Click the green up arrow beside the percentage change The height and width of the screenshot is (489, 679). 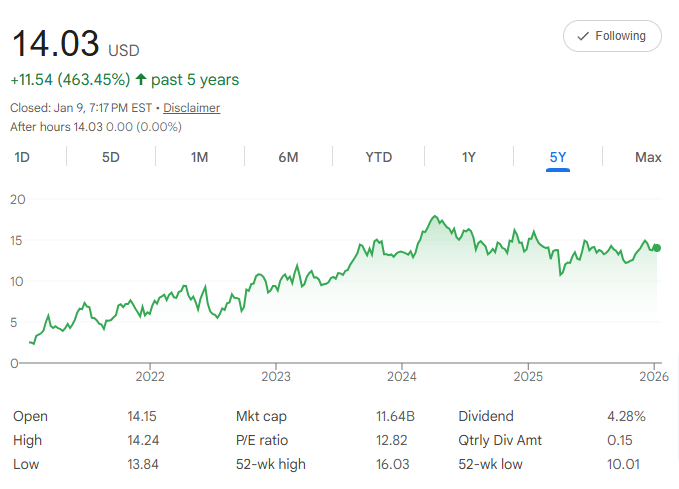140,80
